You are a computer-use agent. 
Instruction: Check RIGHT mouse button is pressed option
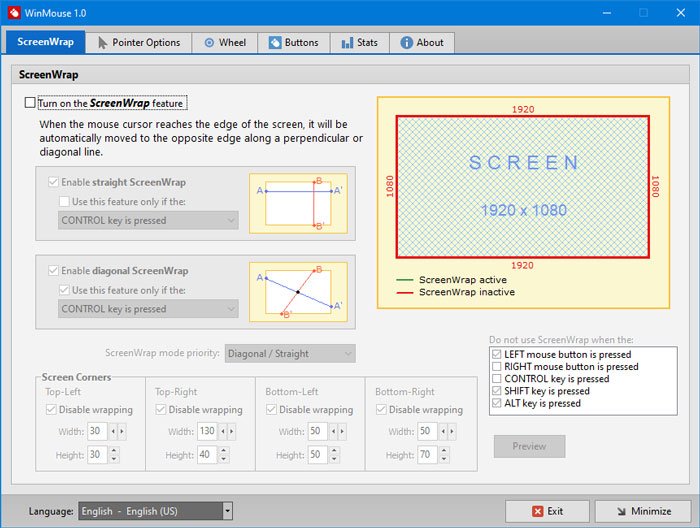pyautogui.click(x=497, y=367)
